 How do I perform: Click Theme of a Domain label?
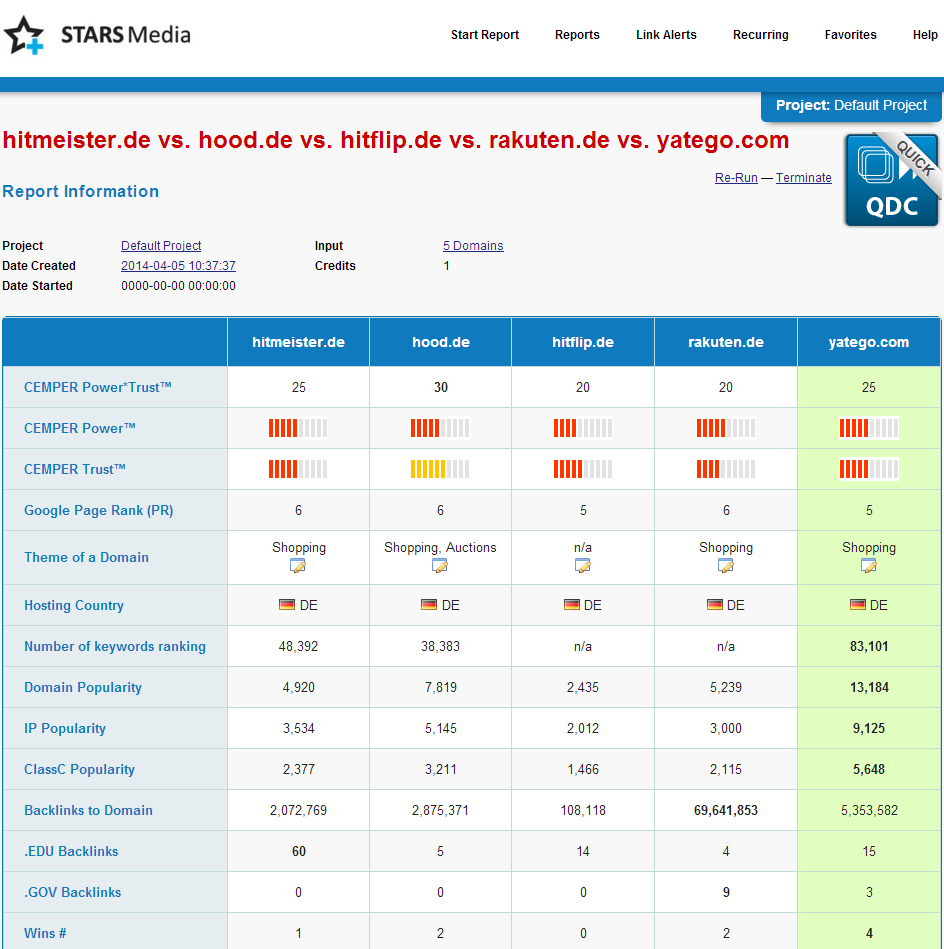tap(87, 557)
